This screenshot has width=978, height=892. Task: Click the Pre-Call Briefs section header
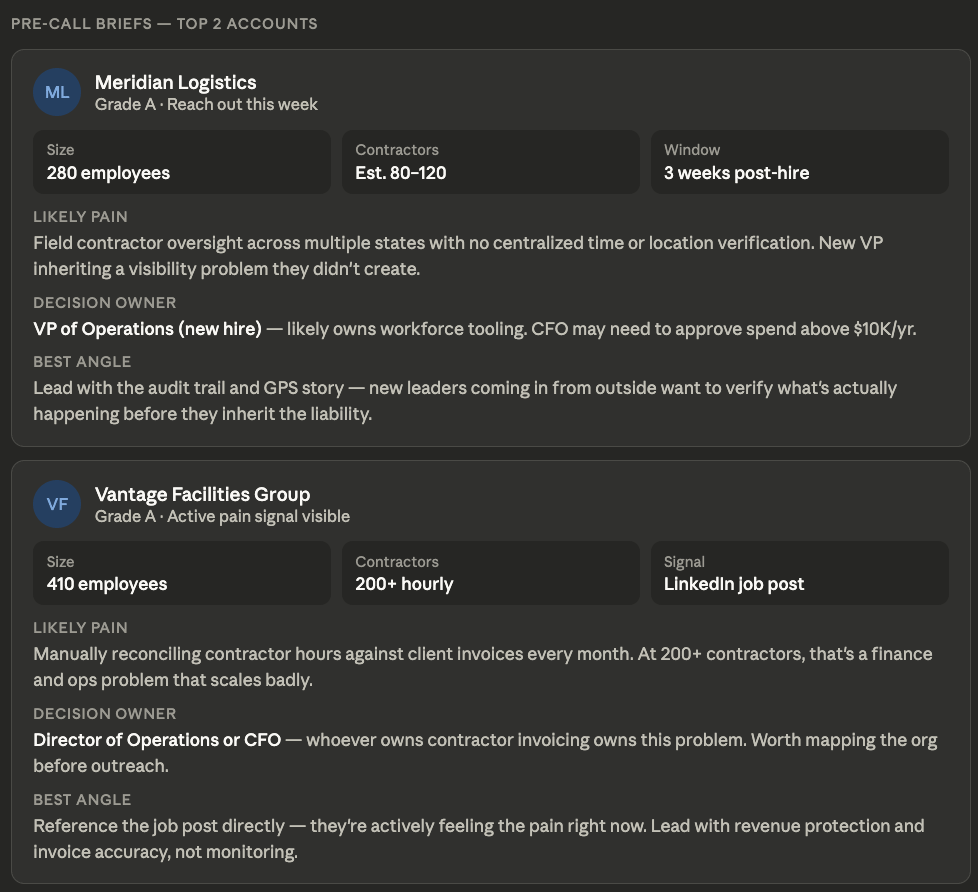pos(164,24)
